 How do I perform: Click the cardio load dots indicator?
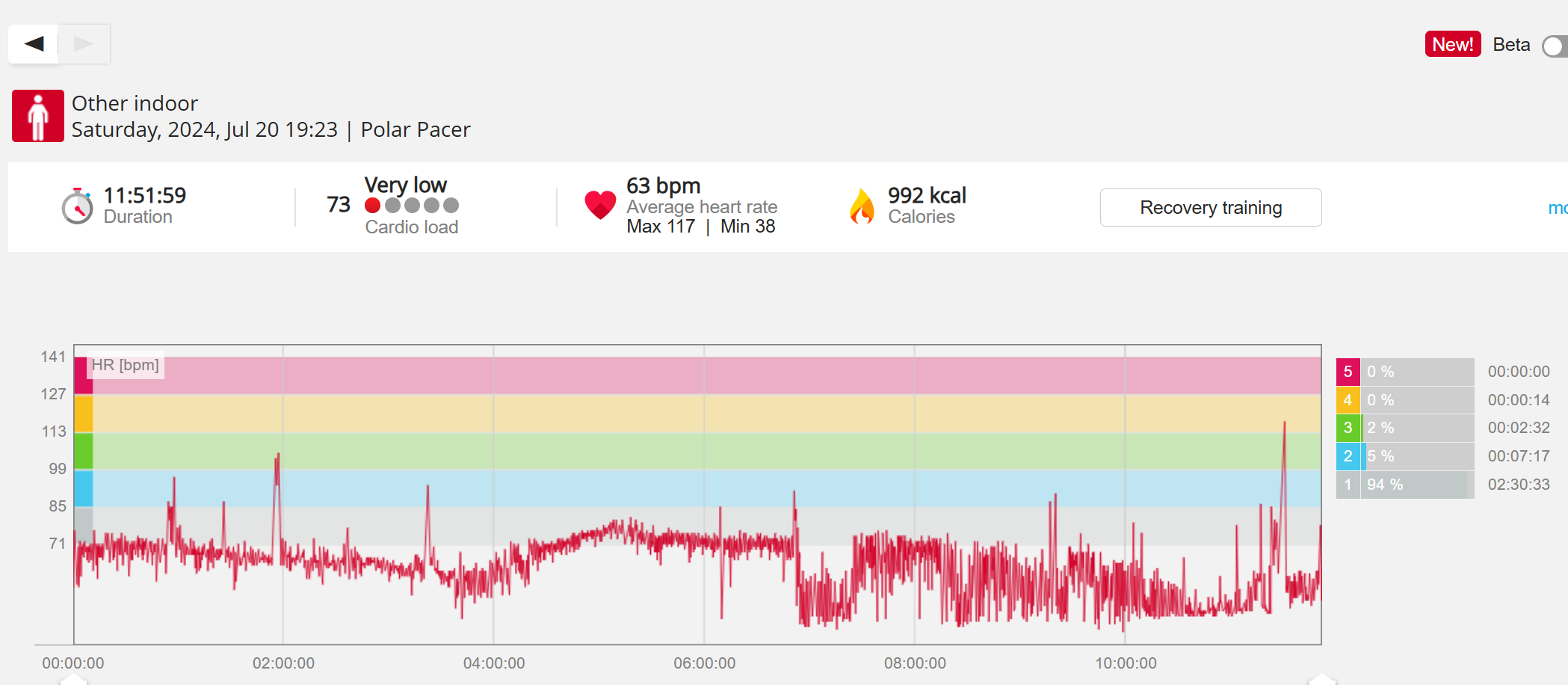(412, 206)
